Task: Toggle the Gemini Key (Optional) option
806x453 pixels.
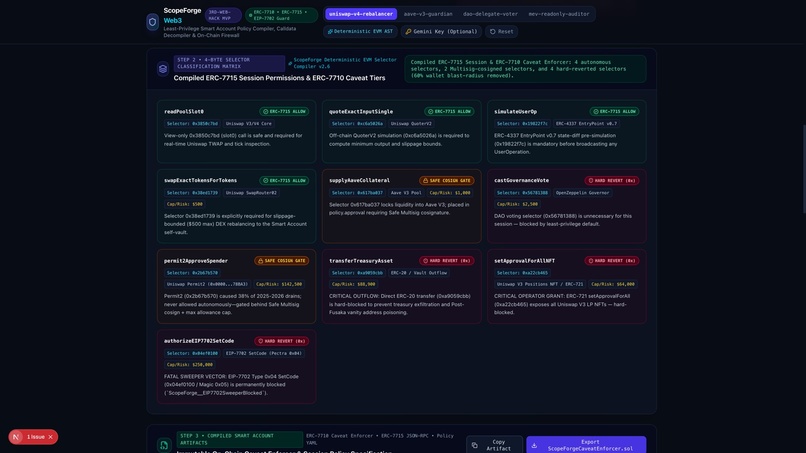Action: (x=441, y=31)
